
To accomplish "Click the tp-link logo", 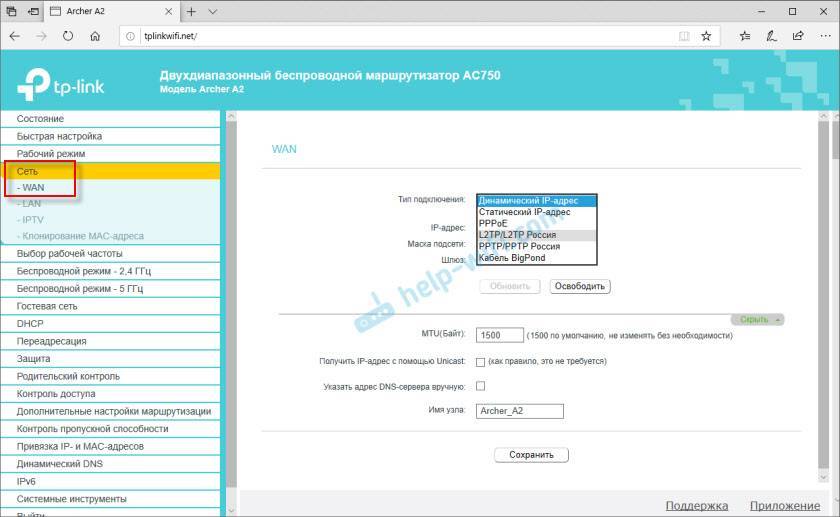I will click(61, 85).
